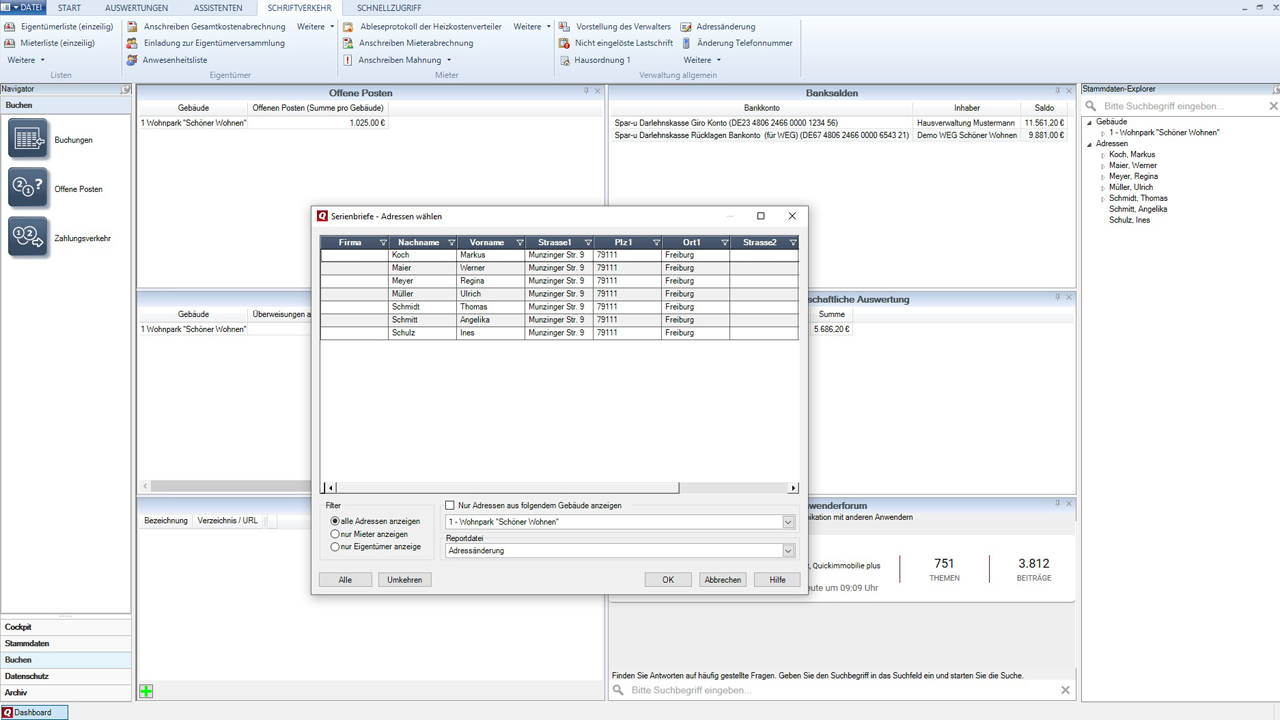Image resolution: width=1280 pixels, height=720 pixels.
Task: Open the Buchungen icon in Navigator
Action: (28, 139)
